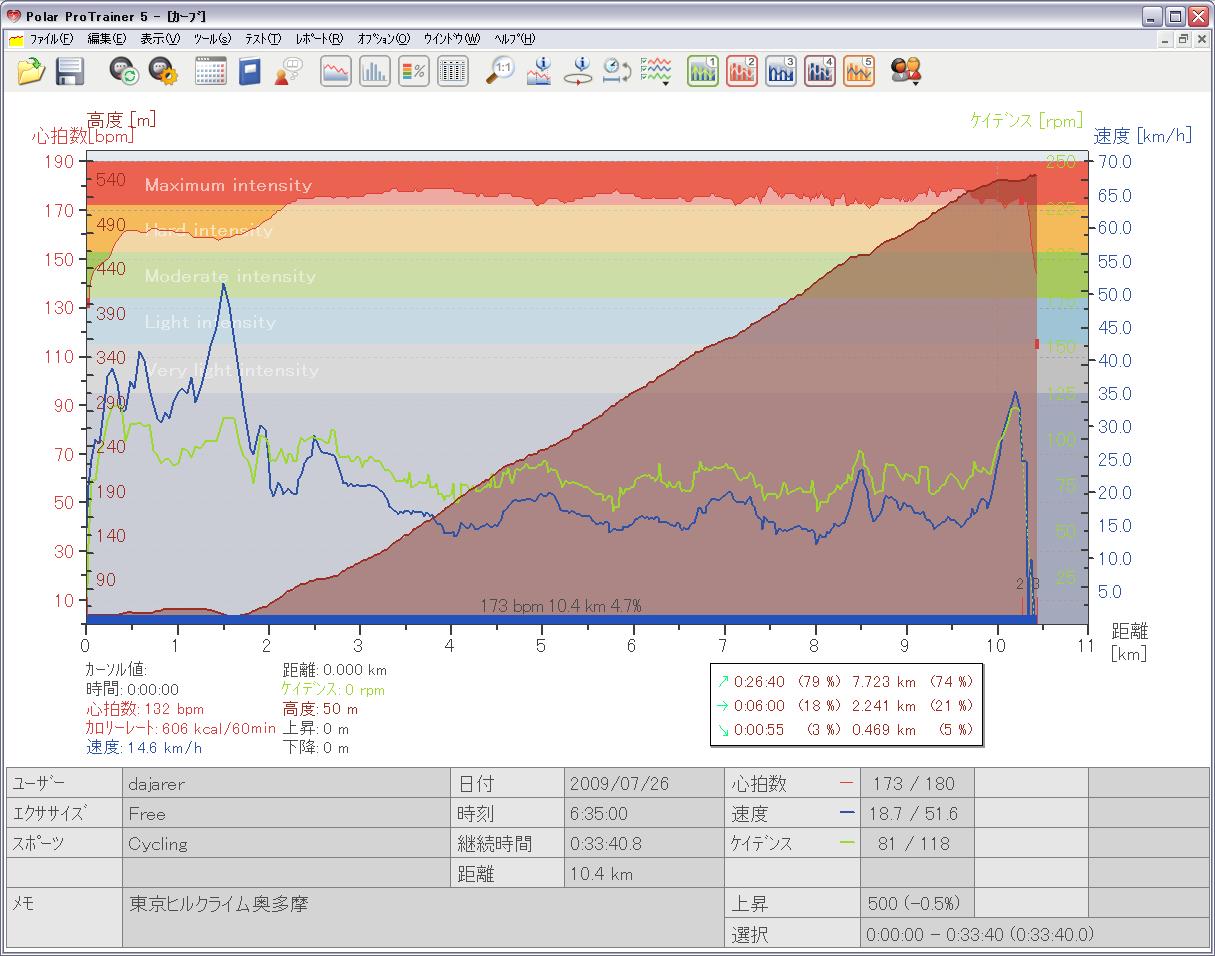
Task: Open the ウインドウ(W) menu
Action: click(452, 39)
